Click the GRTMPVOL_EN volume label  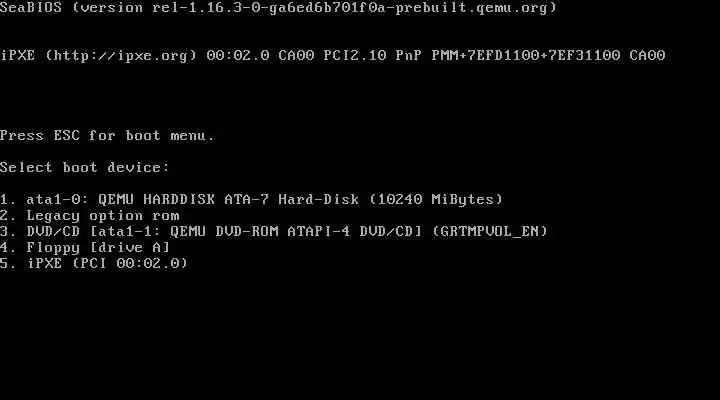(489, 231)
